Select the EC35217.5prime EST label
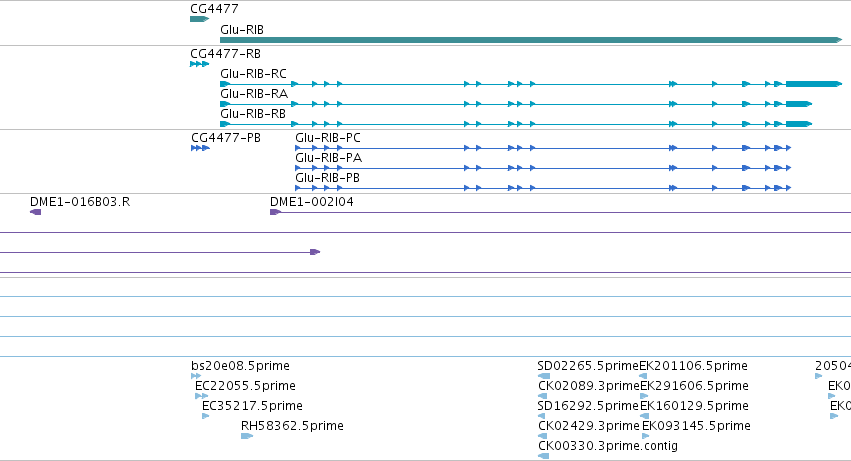 [x=252, y=406]
